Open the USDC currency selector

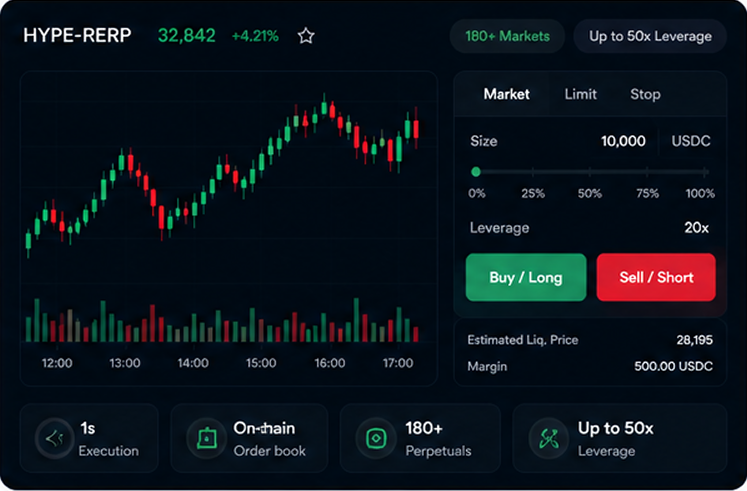click(691, 141)
